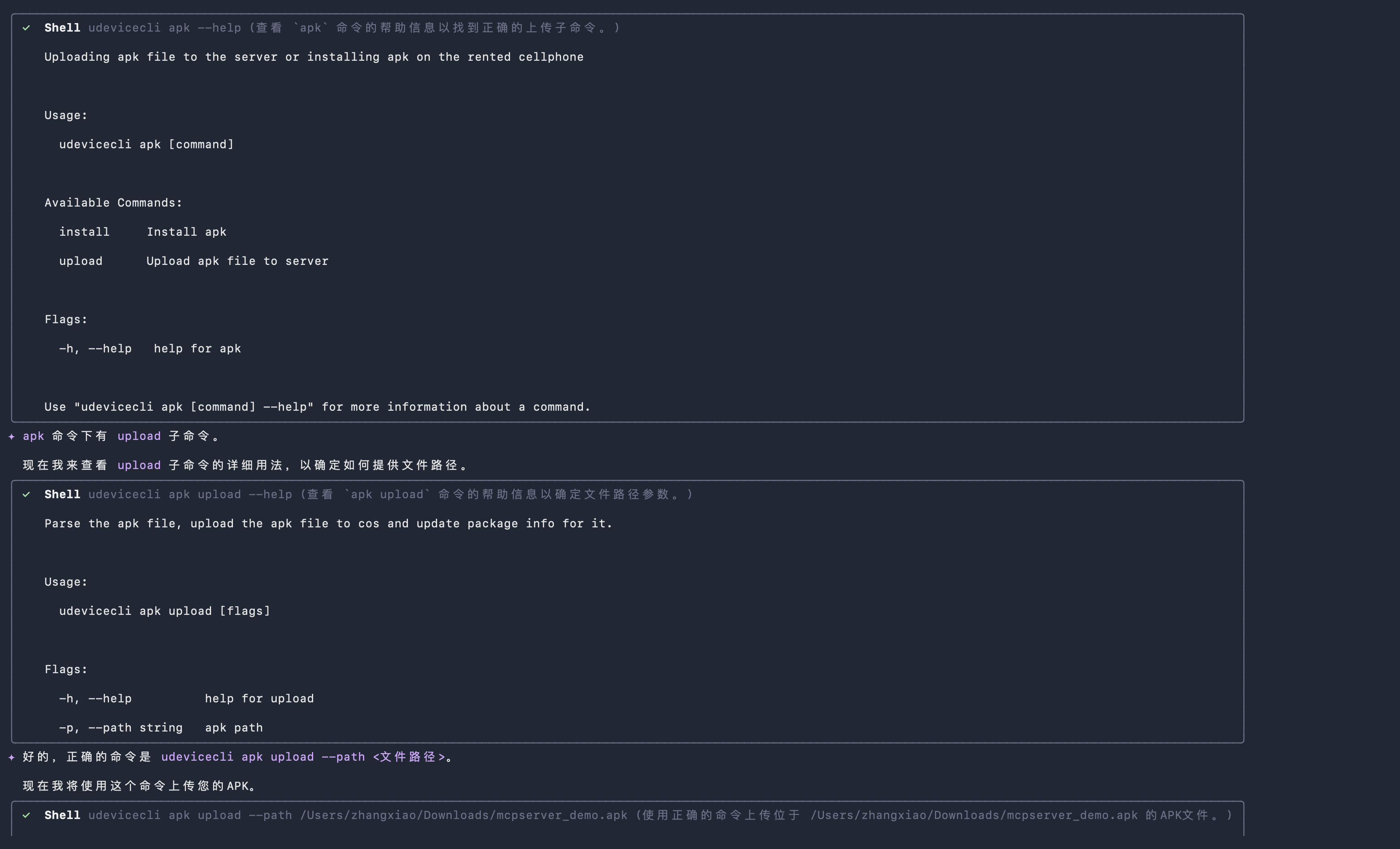Viewport: 1400px width, 849px height.
Task: Click the sparkle icon before "好的，正确的命令是"
Action: click(x=11, y=757)
